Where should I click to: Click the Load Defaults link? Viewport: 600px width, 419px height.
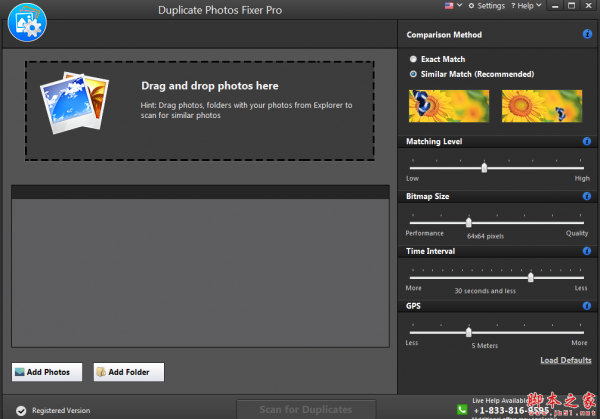[566, 360]
